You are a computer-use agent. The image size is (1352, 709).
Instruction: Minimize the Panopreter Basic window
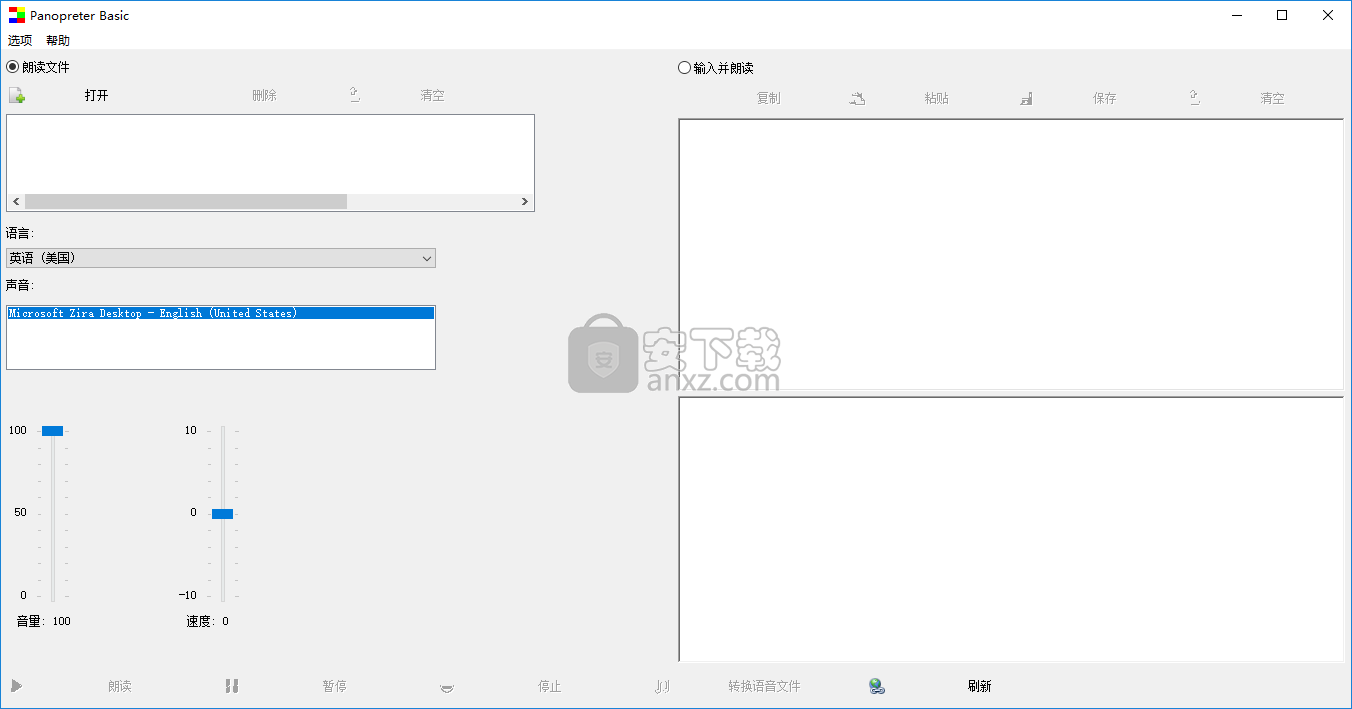[x=1237, y=15]
